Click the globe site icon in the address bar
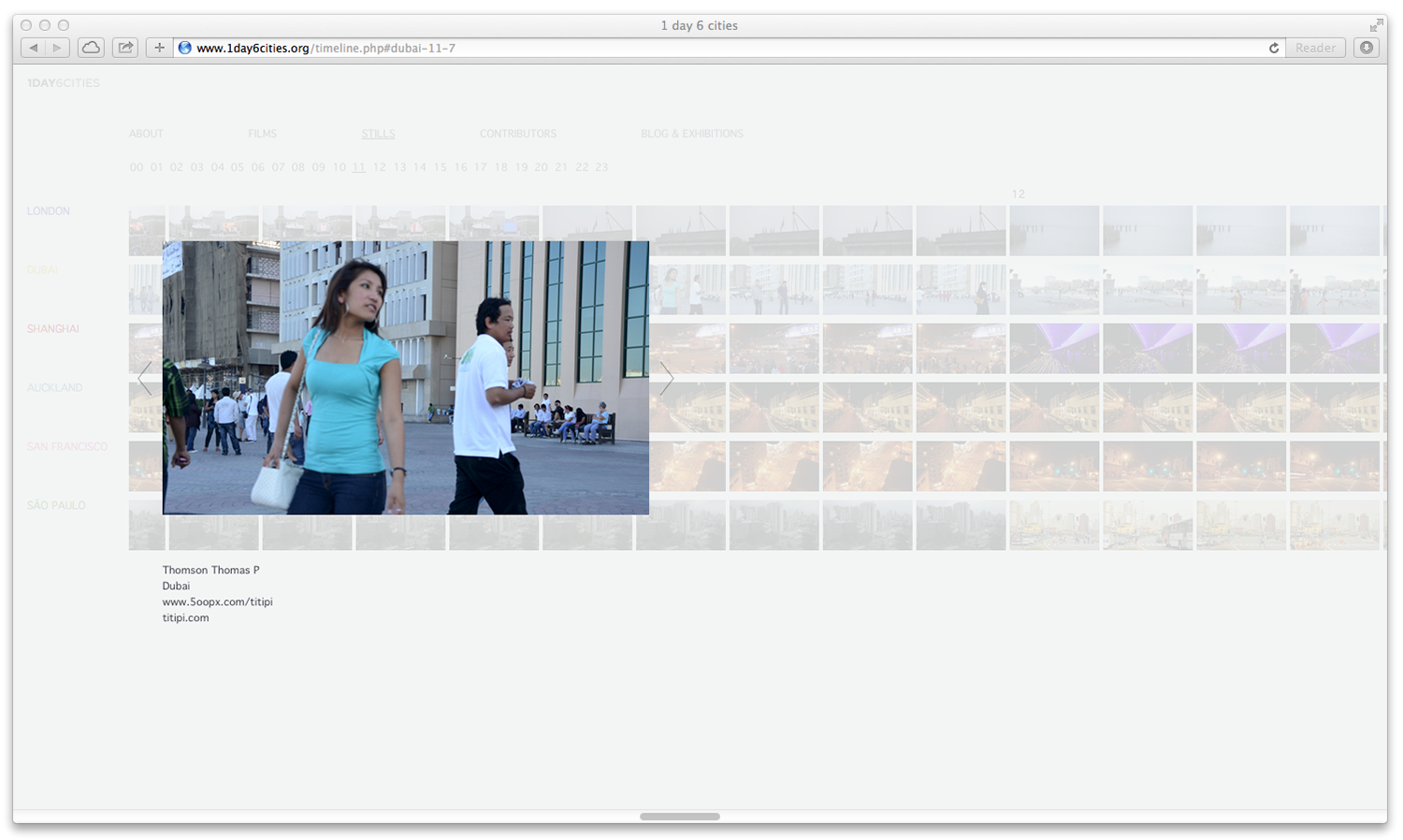 (185, 48)
